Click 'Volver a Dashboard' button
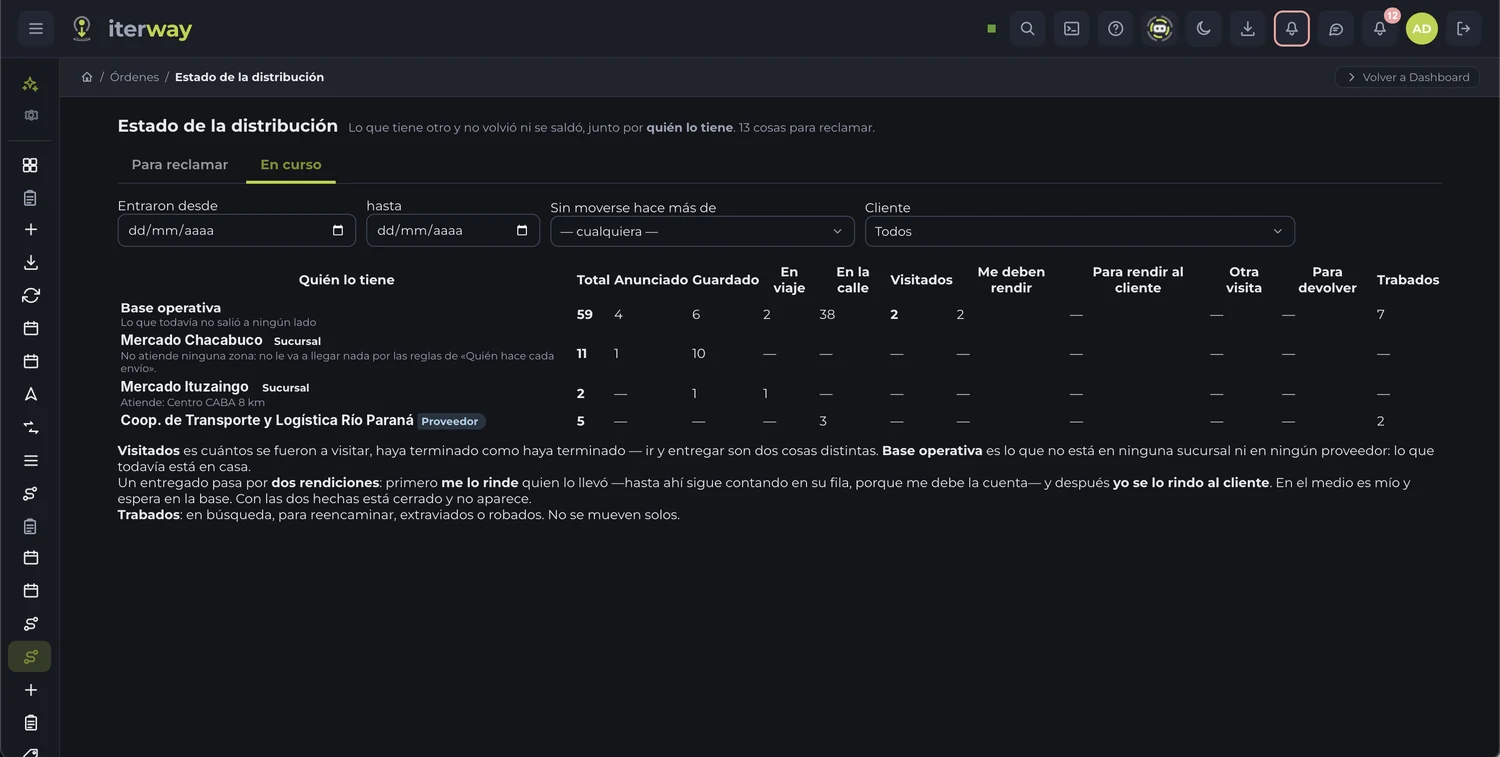The height and width of the screenshot is (757, 1500). click(x=1407, y=77)
